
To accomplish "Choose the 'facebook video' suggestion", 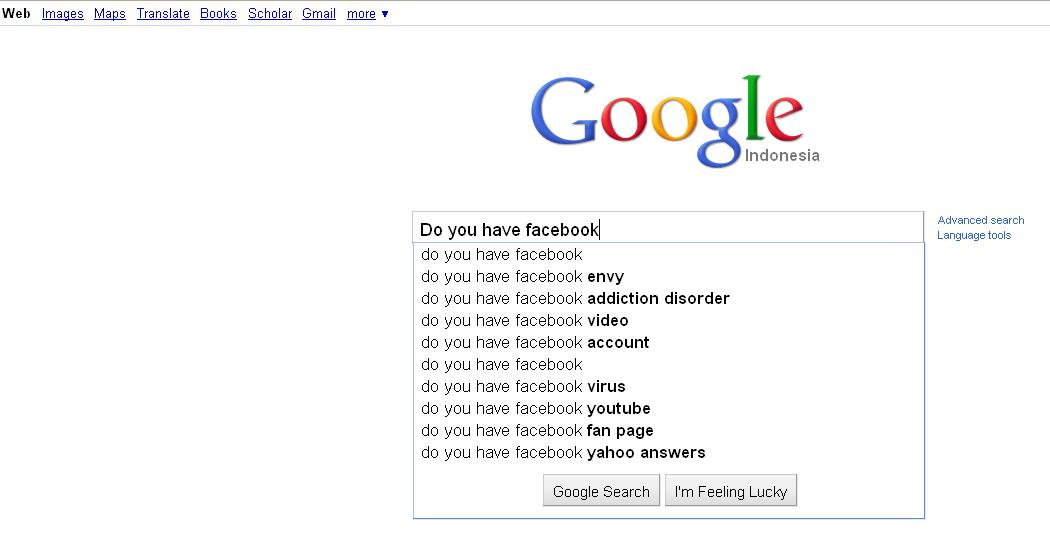I will click(x=668, y=321).
